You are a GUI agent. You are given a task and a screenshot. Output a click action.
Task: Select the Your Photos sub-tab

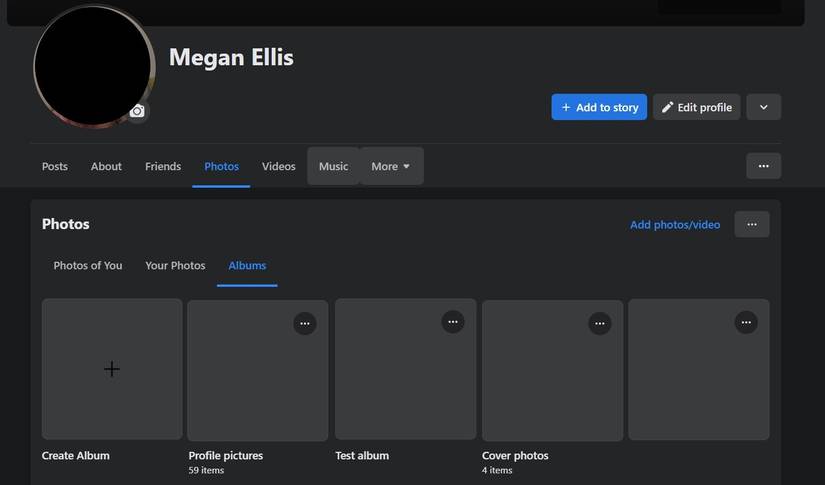[x=175, y=265]
